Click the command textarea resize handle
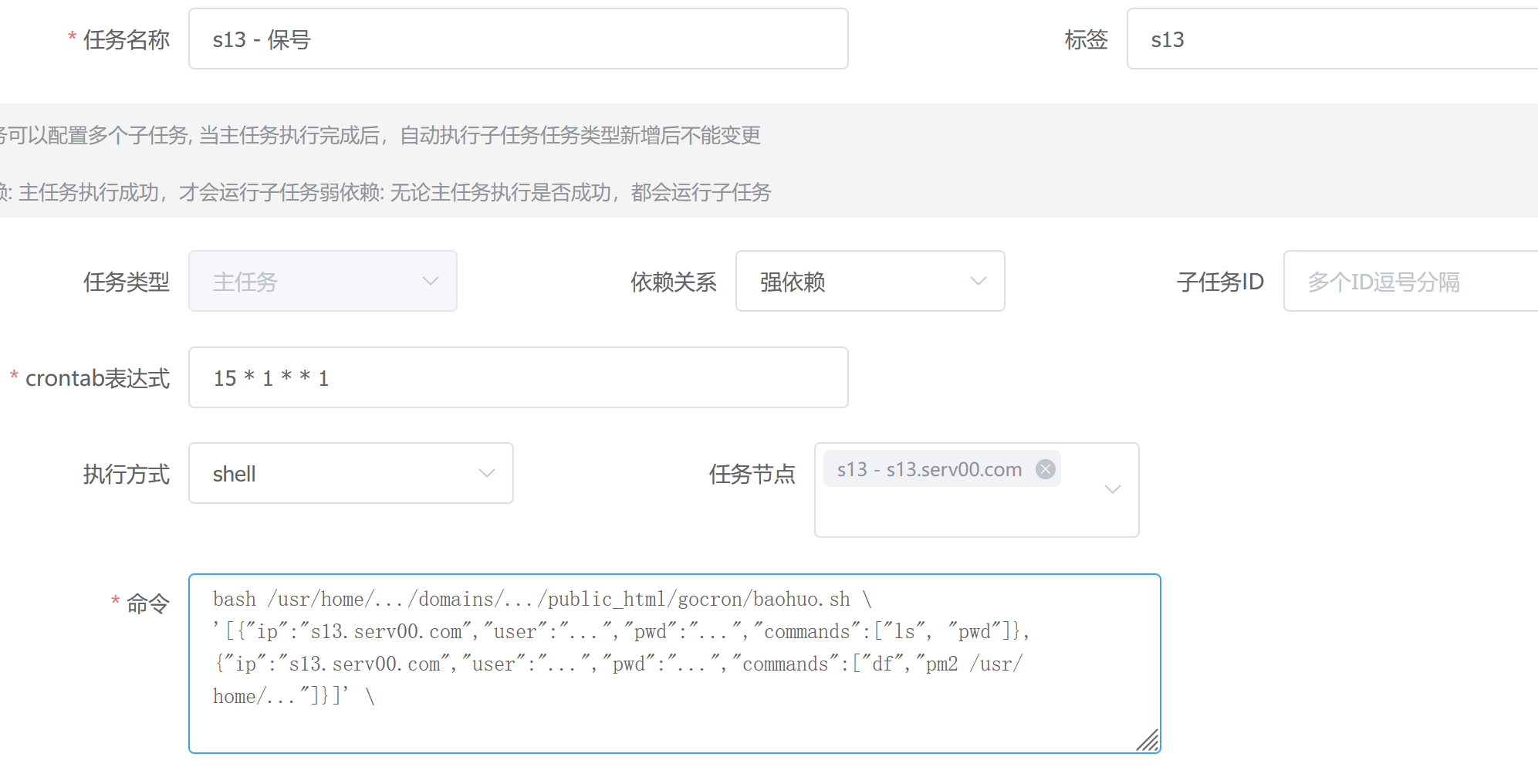 [1148, 740]
